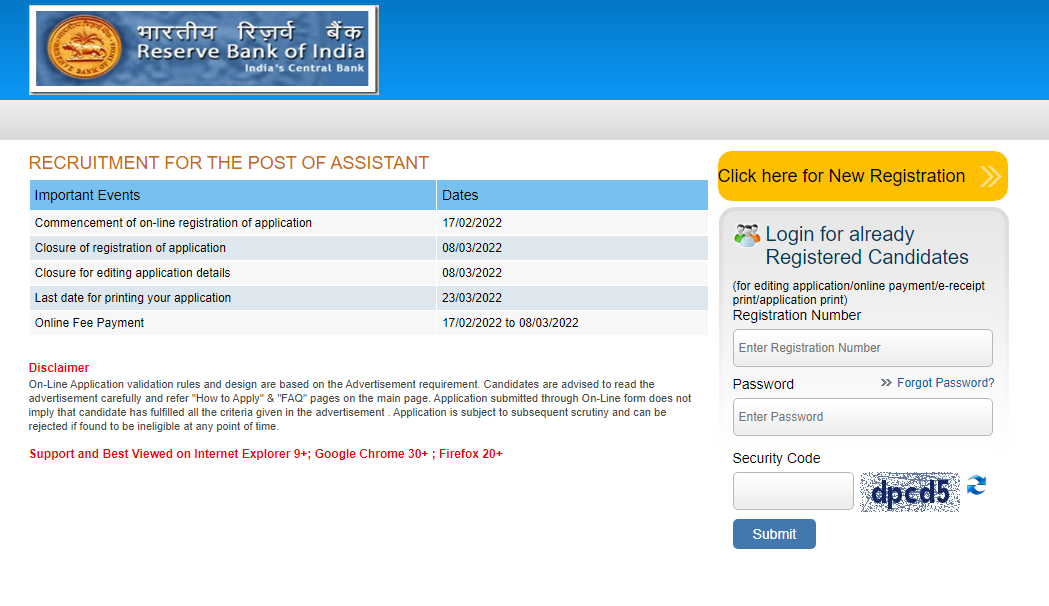Viewport: 1049px width, 606px height.
Task: Select the Important Events column header
Action: [x=233, y=195]
